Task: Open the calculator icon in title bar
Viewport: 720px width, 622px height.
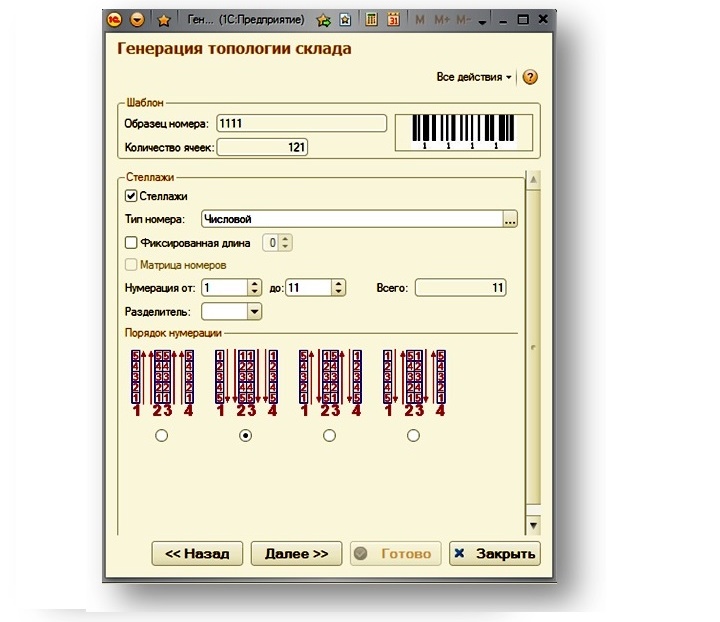Action: 371,19
